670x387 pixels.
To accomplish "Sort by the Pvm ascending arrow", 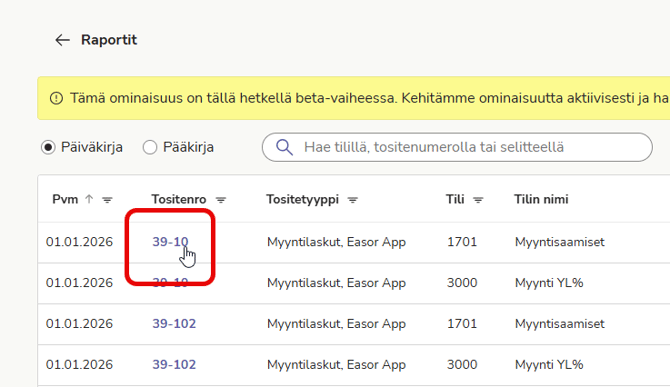I will [x=89, y=199].
